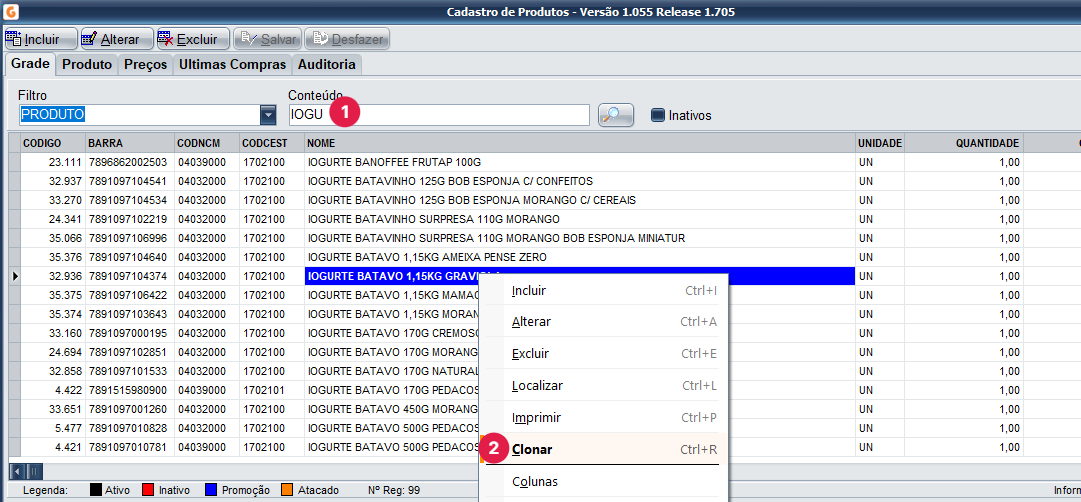Select Clonar in the context menu
The image size is (1081, 502).
click(603, 449)
